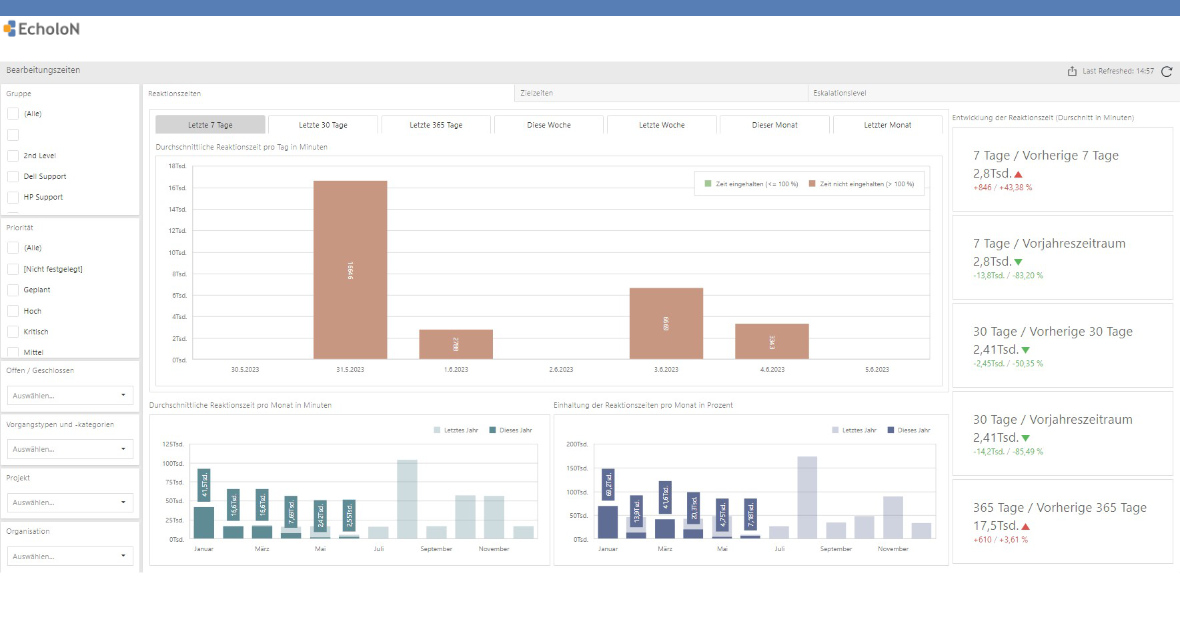Click Letztes Jahr legend swatch in monthly minutes chart
The image size is (1180, 634).
pyautogui.click(x=437, y=430)
